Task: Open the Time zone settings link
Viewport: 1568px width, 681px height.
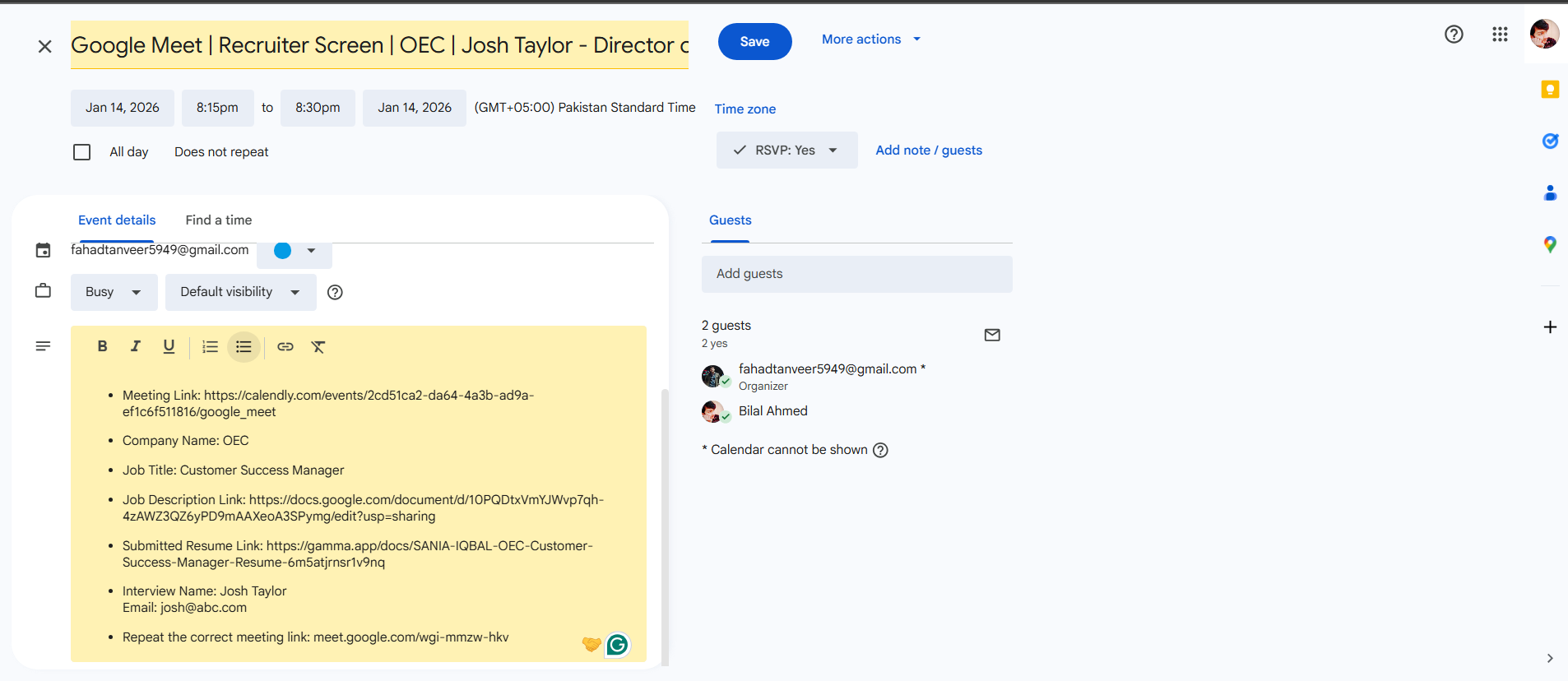Action: pos(745,109)
